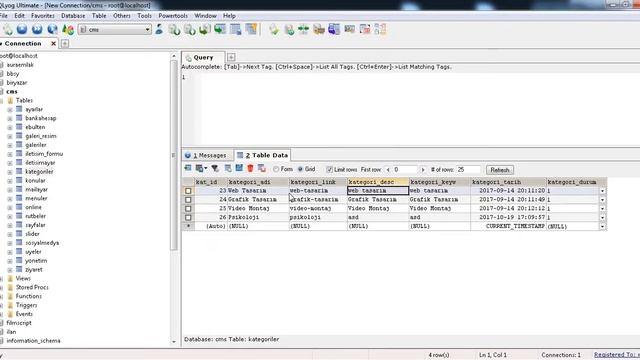
Task: Click the brown boxes toolbar icon
Action: 319,29
